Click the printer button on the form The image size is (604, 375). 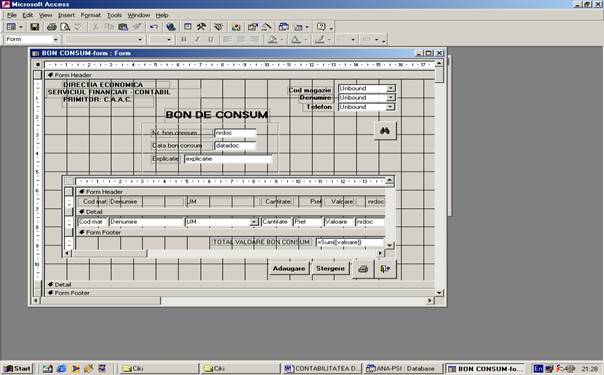[x=363, y=269]
